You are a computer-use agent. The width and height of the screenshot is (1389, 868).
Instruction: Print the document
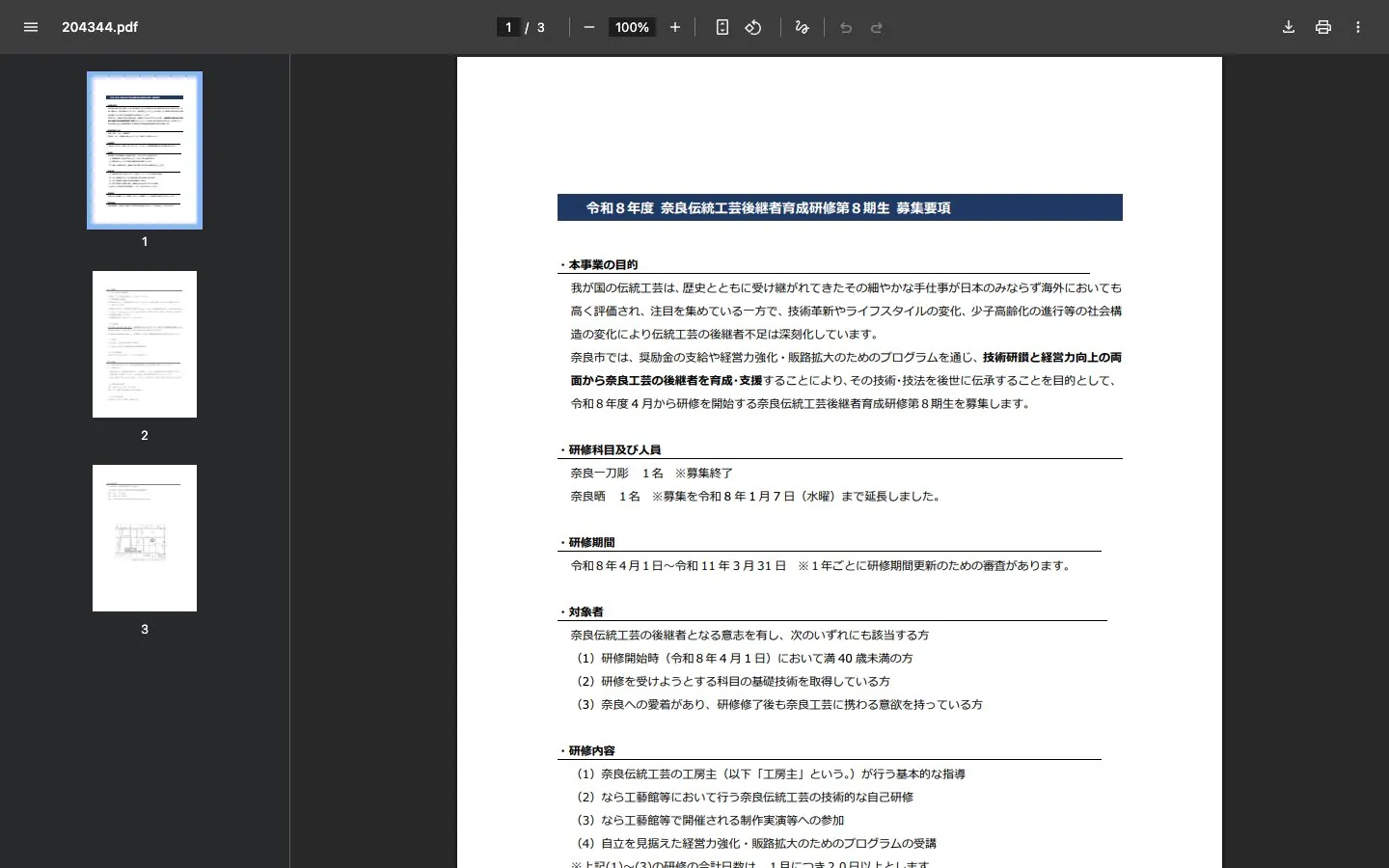point(1323,27)
